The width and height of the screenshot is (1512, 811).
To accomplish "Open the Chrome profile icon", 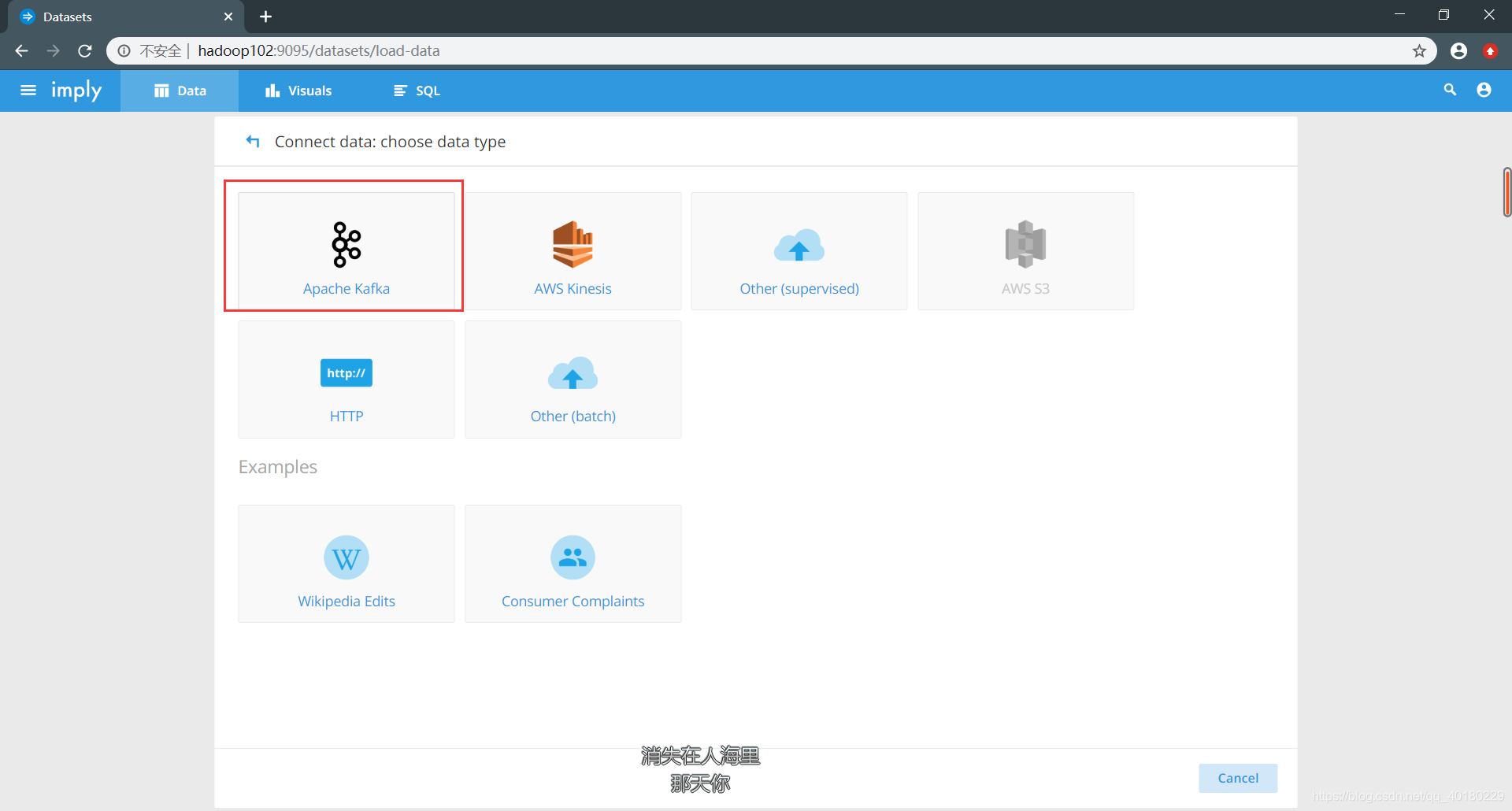I will (1458, 50).
